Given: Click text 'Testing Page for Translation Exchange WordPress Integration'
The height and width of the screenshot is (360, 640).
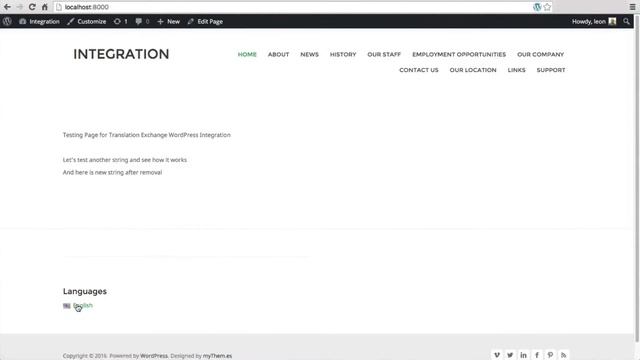Looking at the screenshot, I should pos(147,135).
